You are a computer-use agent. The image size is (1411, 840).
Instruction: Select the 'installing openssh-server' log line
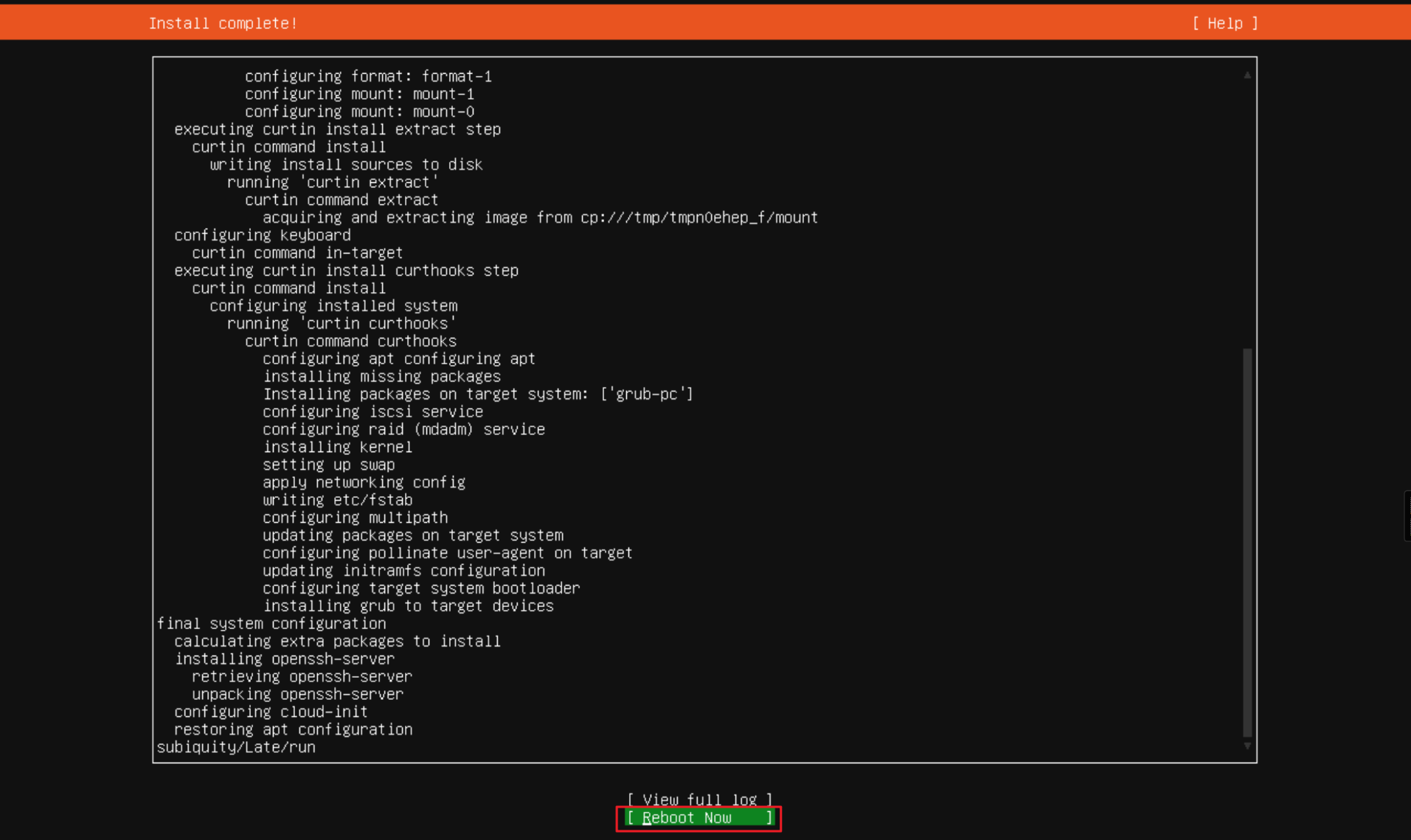tap(284, 659)
